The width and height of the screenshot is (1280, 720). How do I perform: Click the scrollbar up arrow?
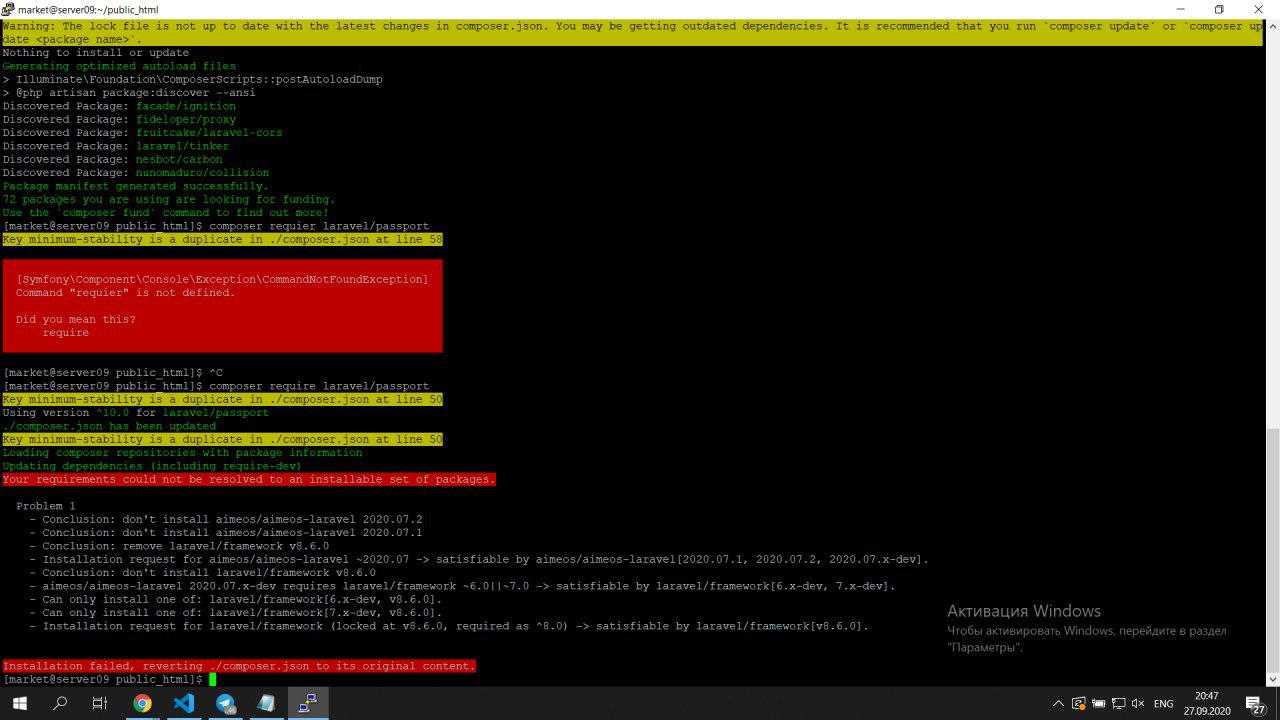pyautogui.click(x=1272, y=27)
